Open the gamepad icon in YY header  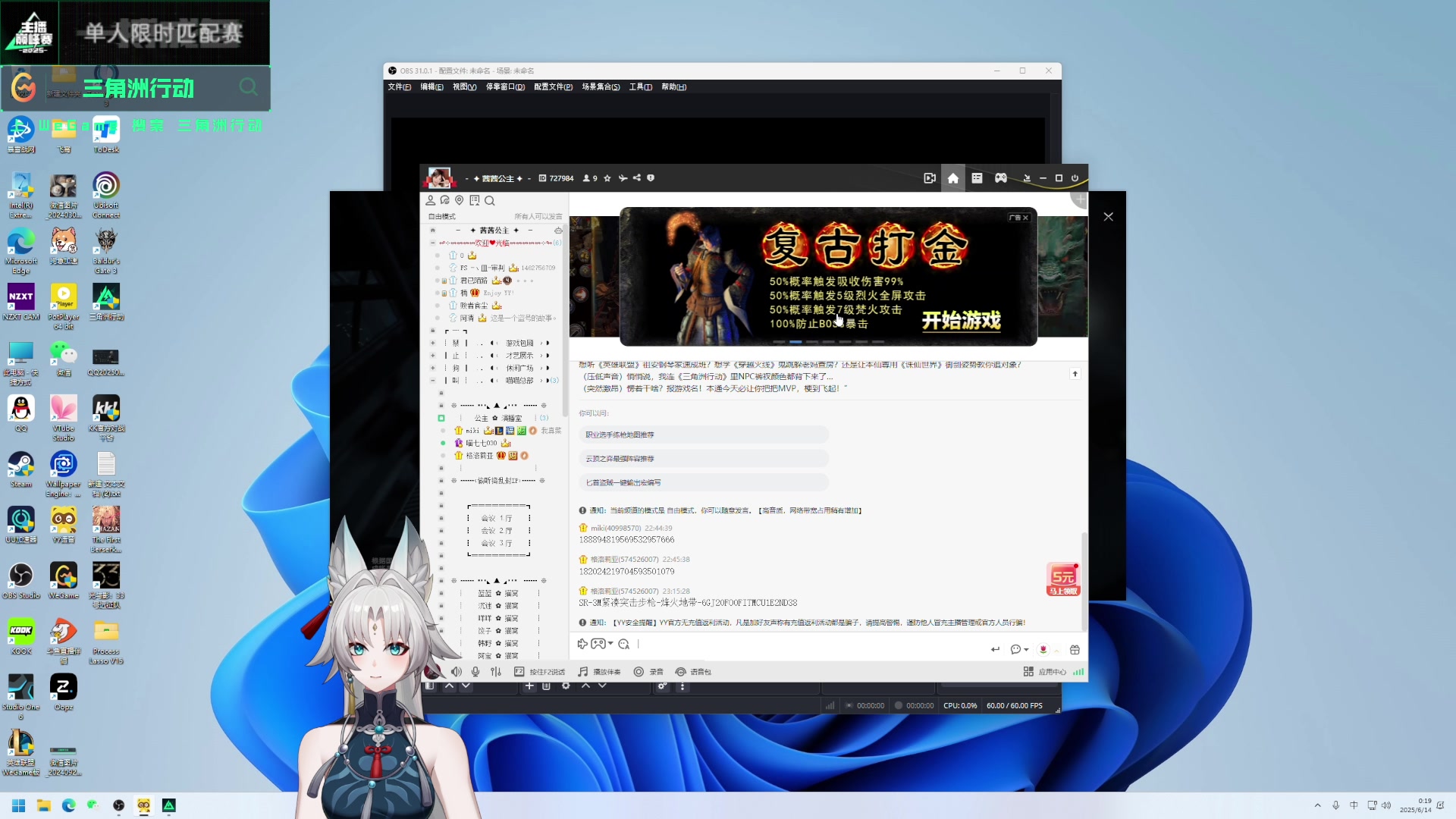coord(1001,178)
